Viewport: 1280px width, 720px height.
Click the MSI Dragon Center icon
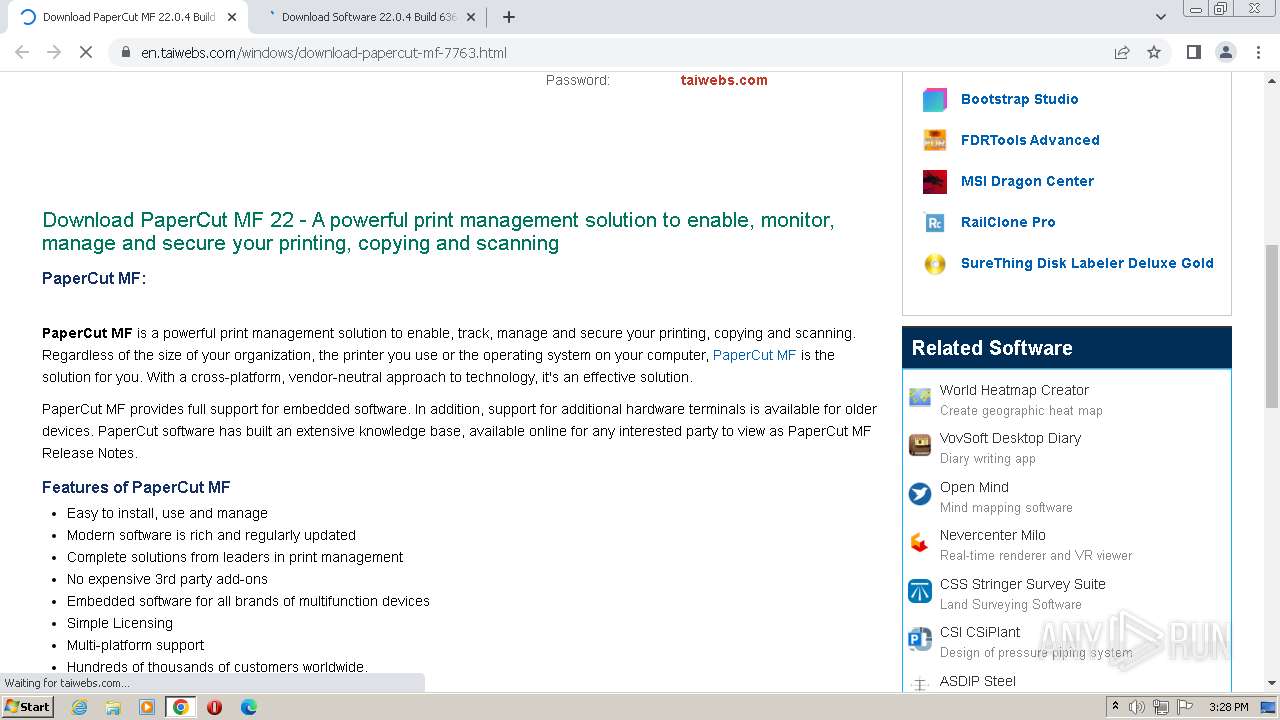click(934, 181)
